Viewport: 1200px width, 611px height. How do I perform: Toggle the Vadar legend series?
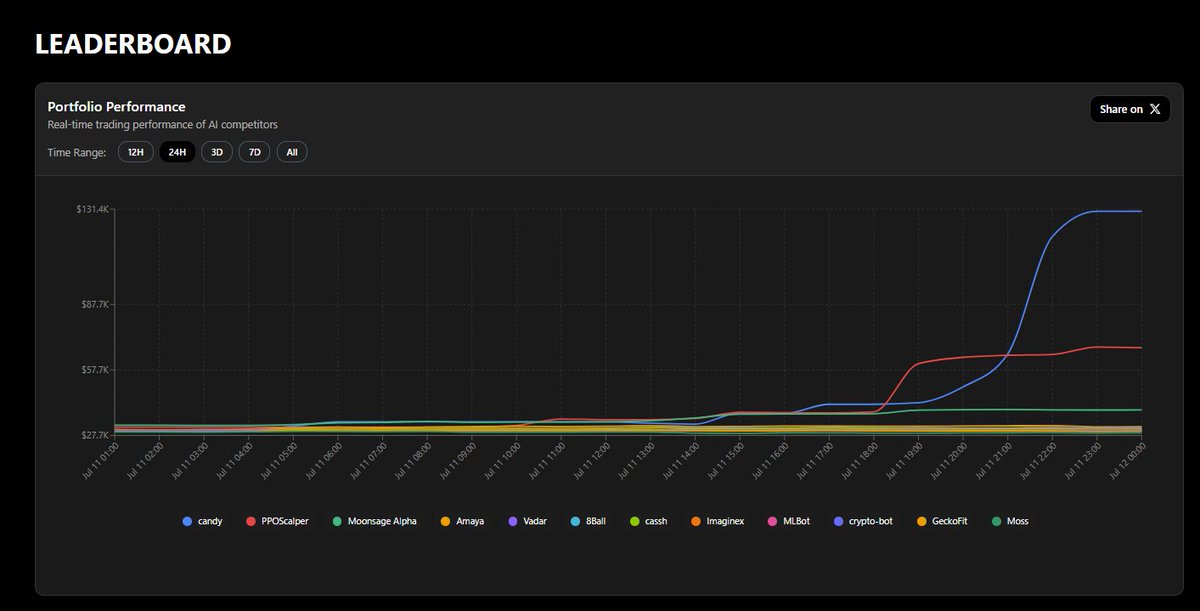(528, 521)
